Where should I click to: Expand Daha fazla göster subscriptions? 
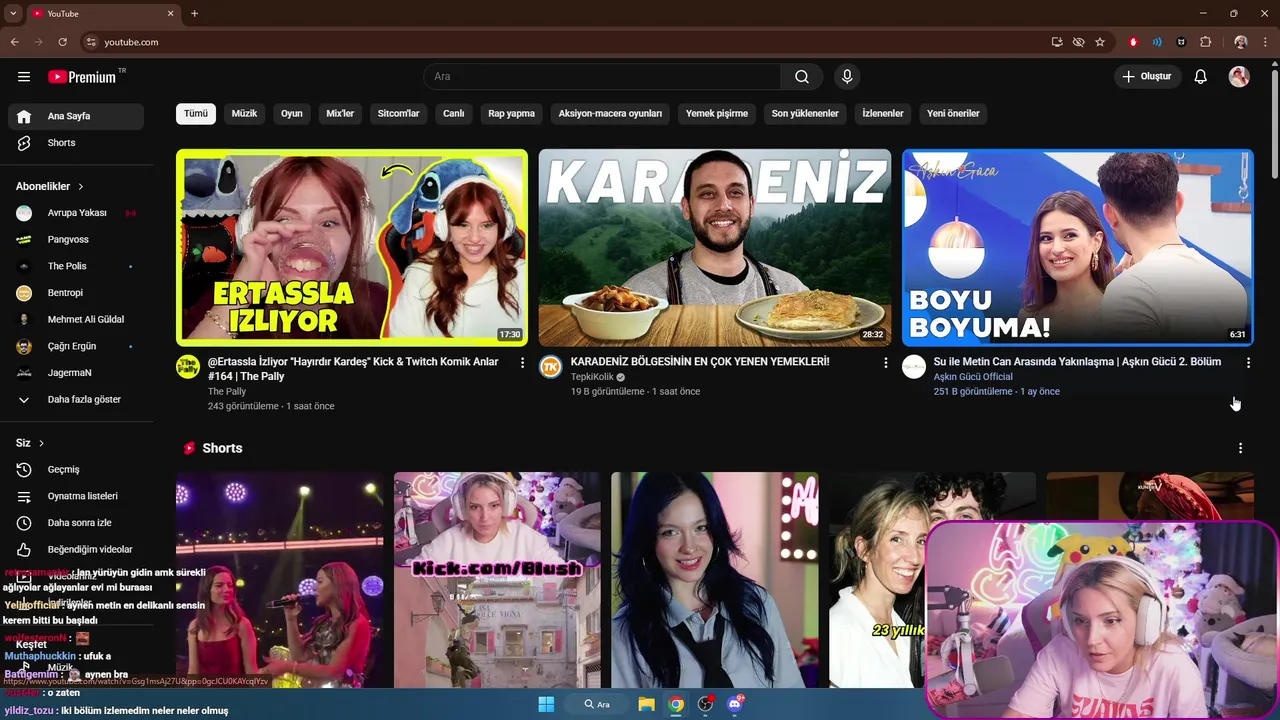[76, 400]
